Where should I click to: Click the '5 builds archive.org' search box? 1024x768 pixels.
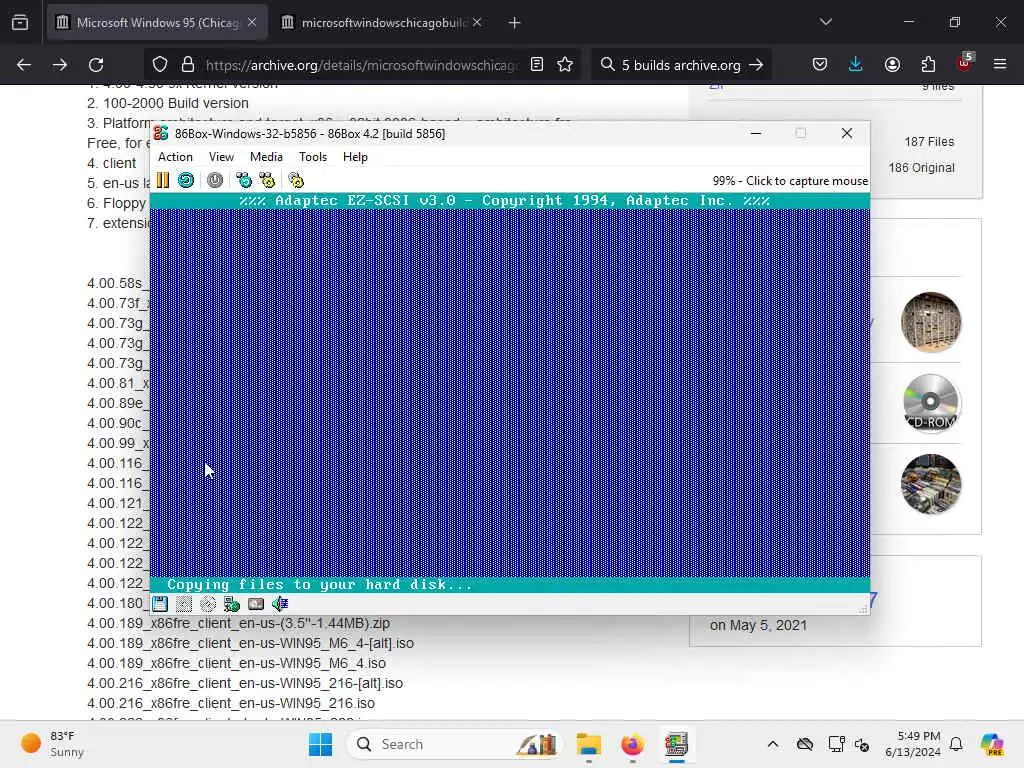pyautogui.click(x=681, y=65)
